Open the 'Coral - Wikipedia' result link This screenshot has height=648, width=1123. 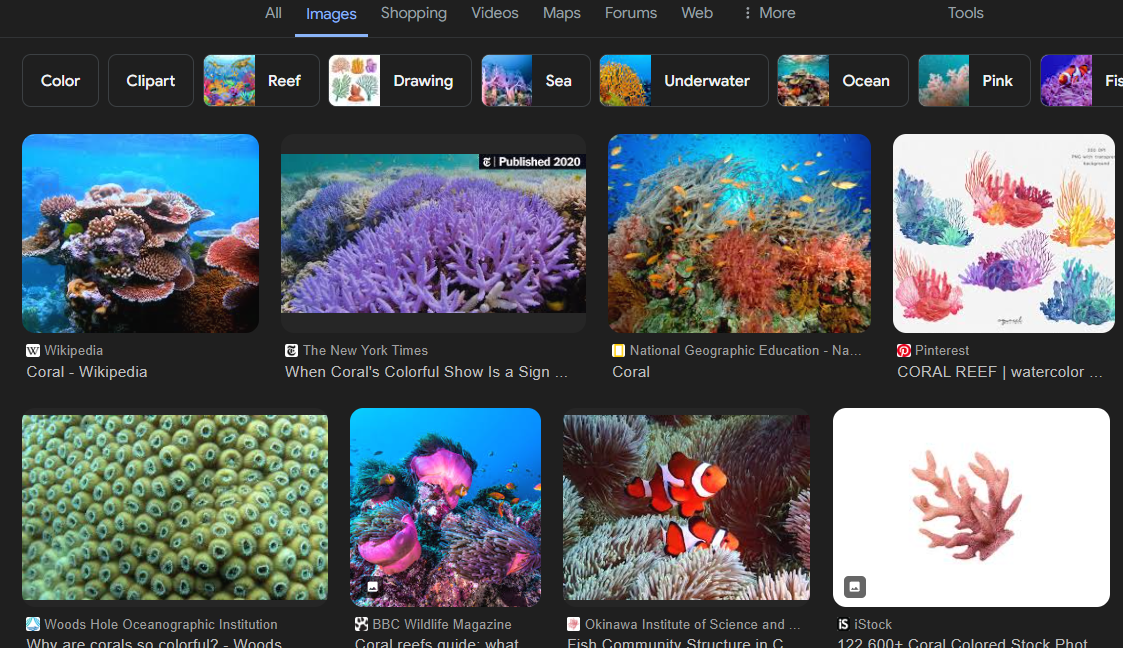(x=87, y=372)
